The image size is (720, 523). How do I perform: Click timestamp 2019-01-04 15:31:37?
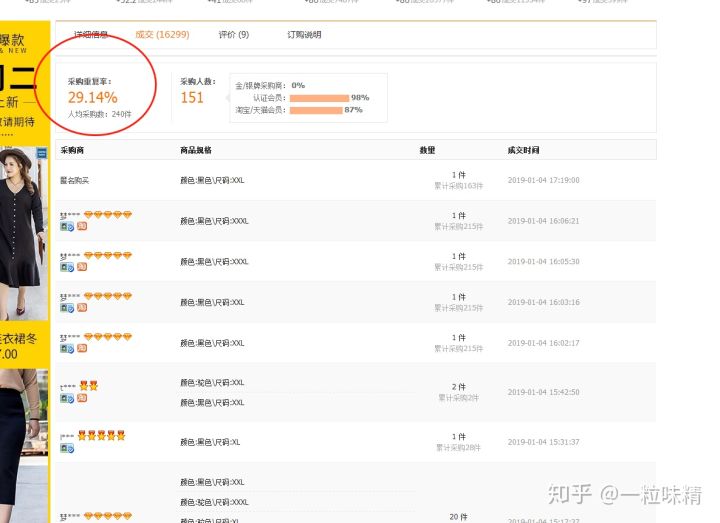tap(544, 442)
